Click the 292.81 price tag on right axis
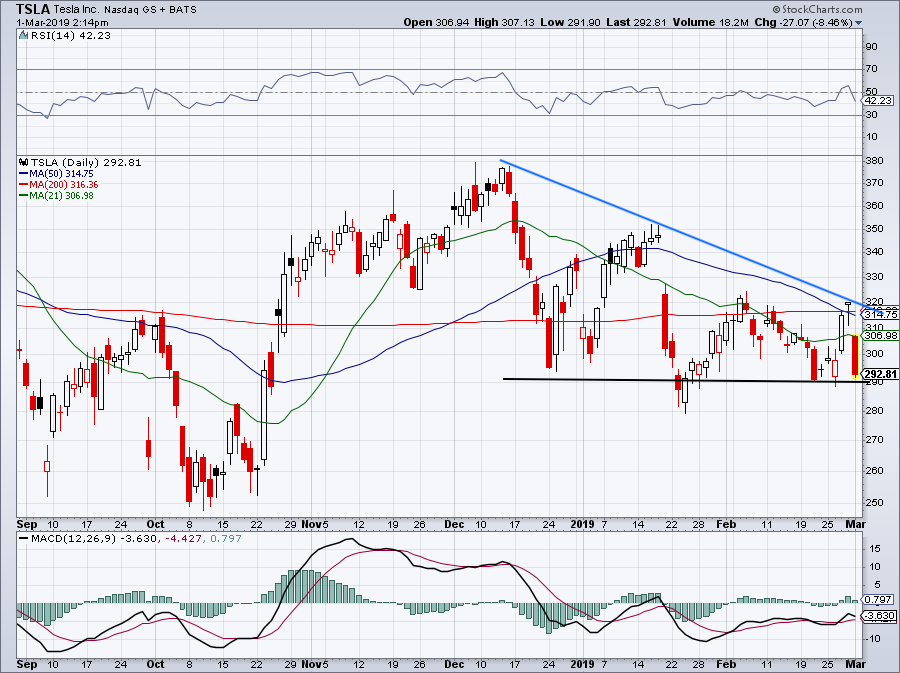The width and height of the screenshot is (900, 673). coord(880,375)
